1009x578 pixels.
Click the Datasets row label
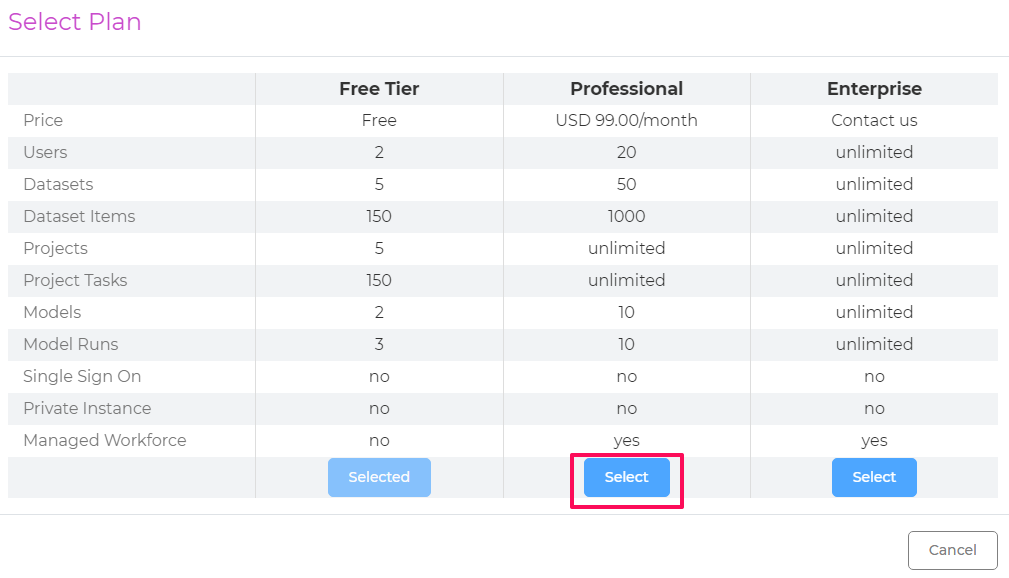click(58, 185)
